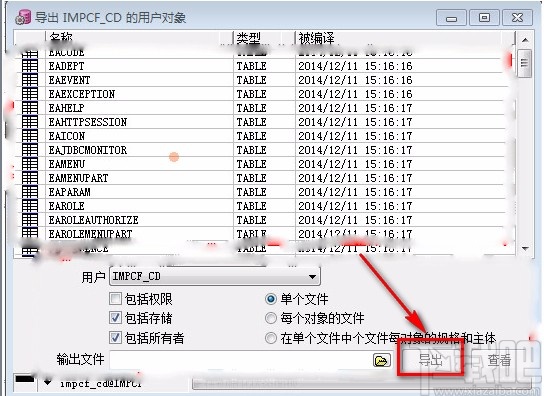Image resolution: width=544 pixels, height=396 pixels.
Task: Click the 查看 view button
Action: 499,360
